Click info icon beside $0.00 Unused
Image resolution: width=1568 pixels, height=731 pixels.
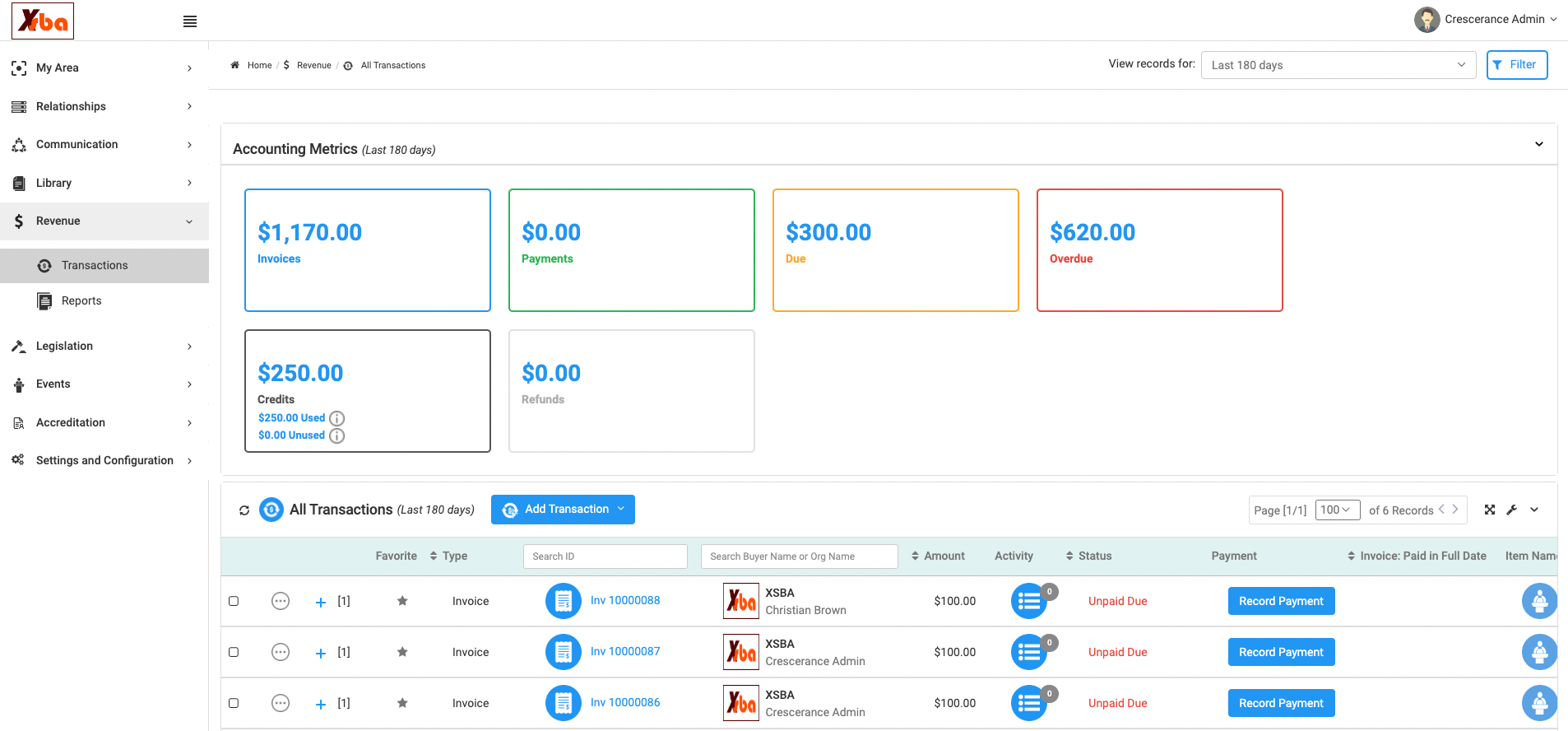(336, 435)
